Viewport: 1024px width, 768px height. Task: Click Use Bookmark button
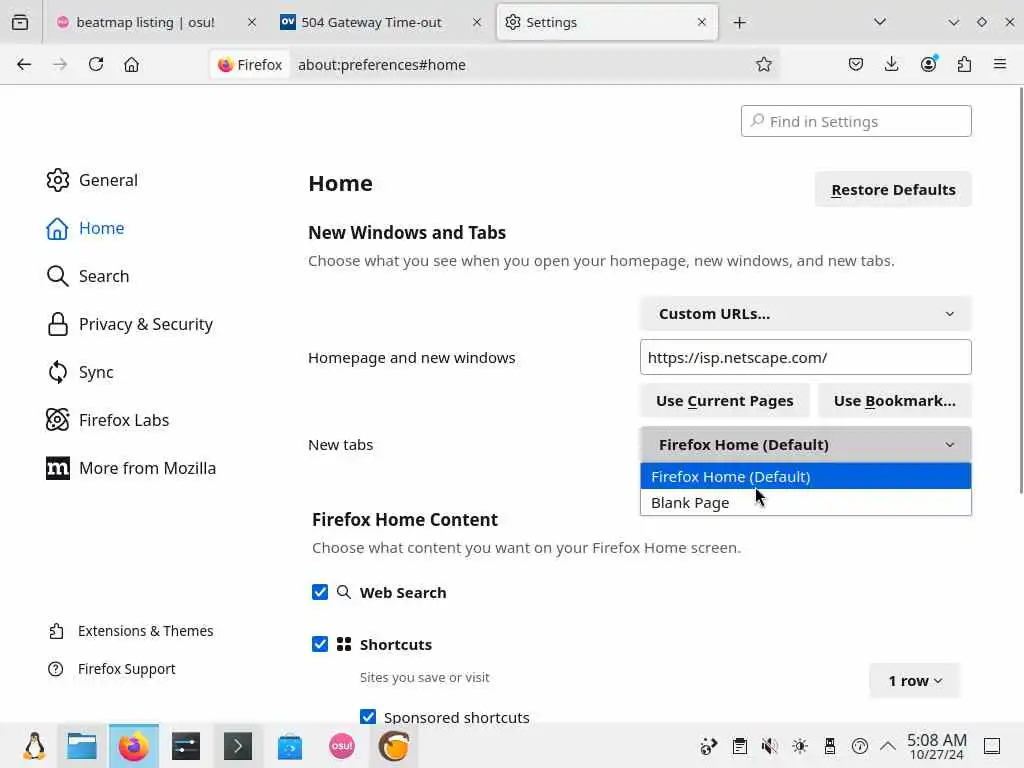[894, 400]
